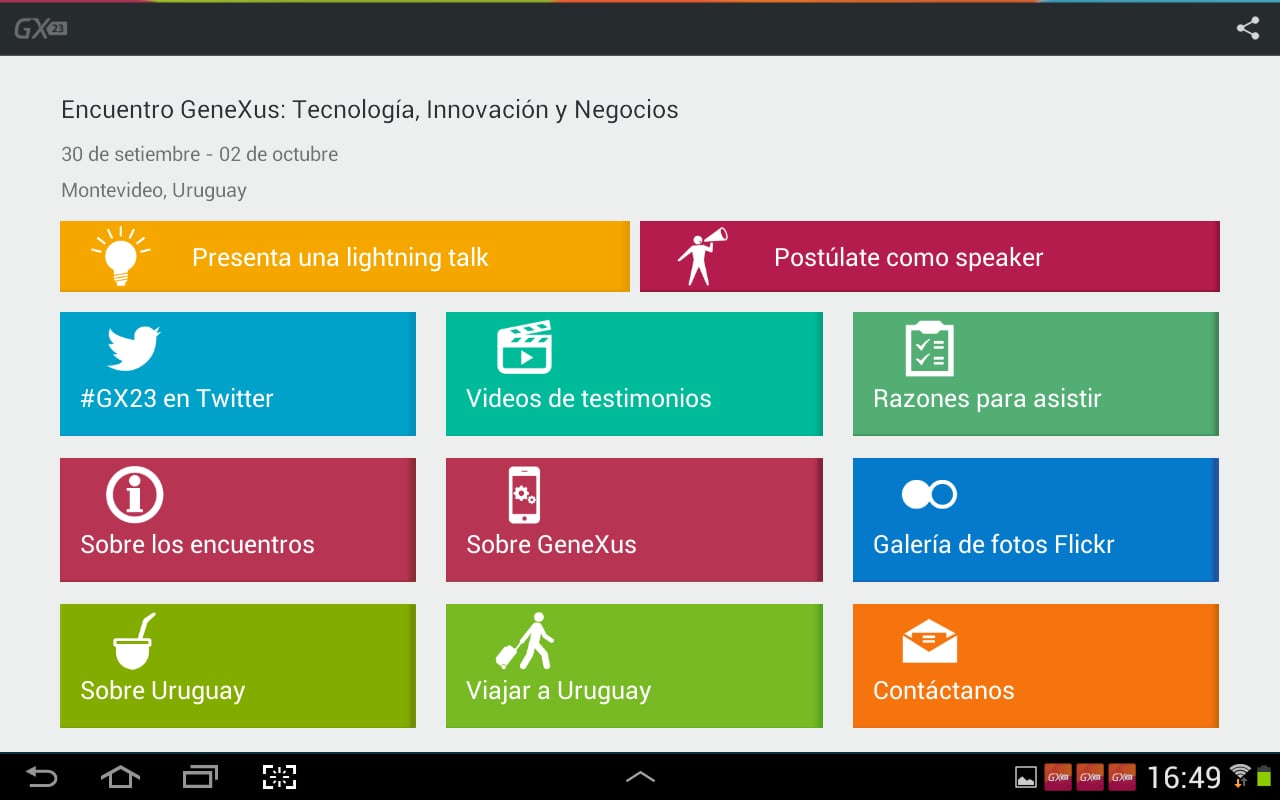Tap the smartphone with gears icon
The image size is (1280, 800).
point(524,494)
